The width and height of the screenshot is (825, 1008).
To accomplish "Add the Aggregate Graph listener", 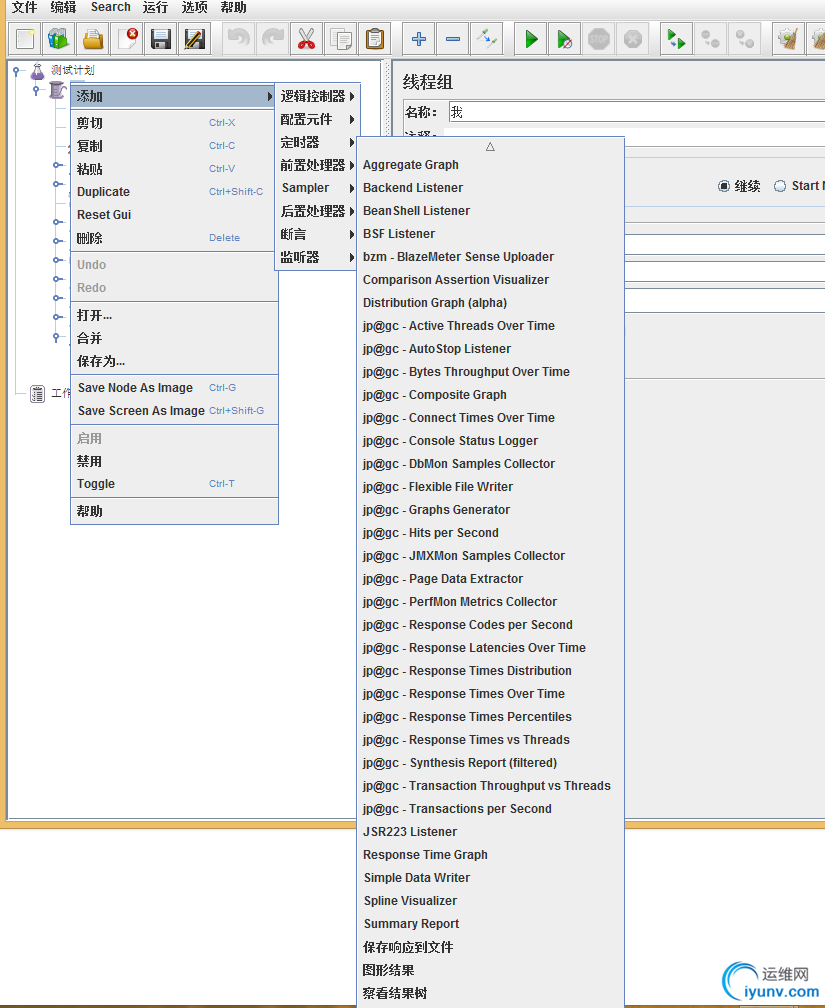I will click(490, 165).
